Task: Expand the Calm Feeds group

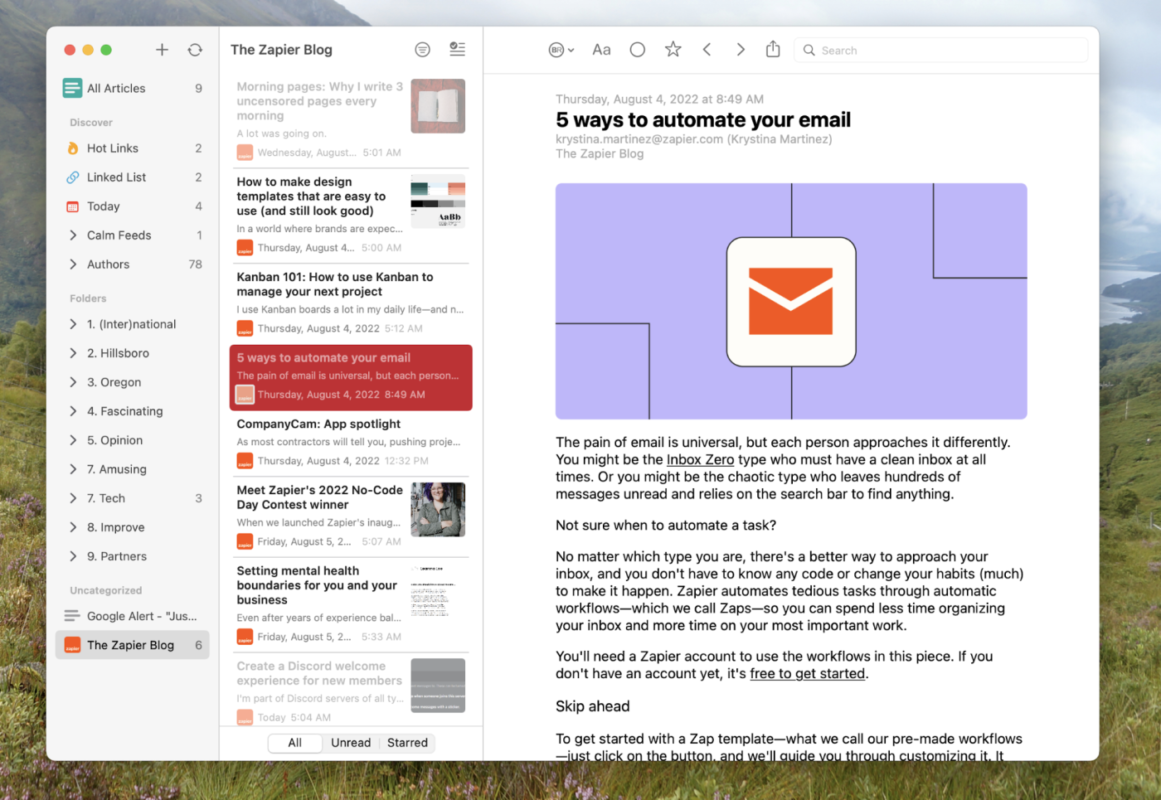Action: coord(73,235)
